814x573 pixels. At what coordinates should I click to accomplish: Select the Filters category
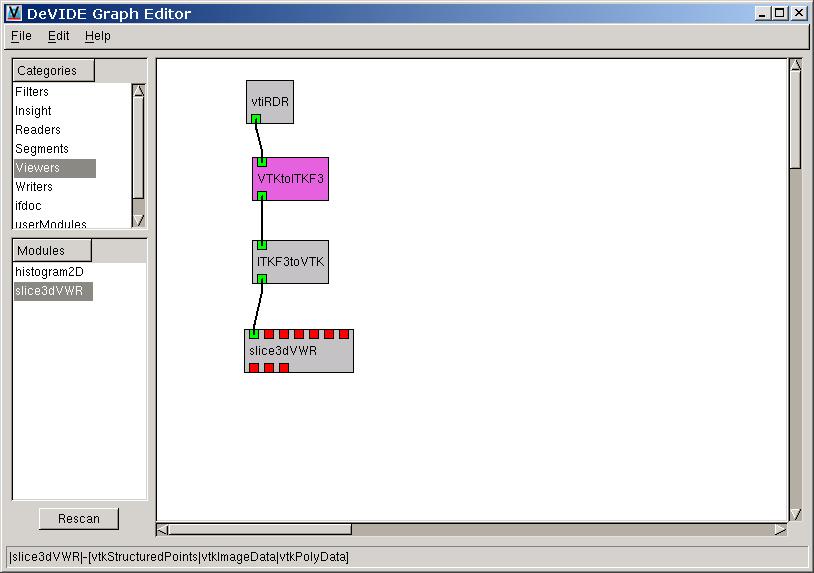tap(32, 92)
